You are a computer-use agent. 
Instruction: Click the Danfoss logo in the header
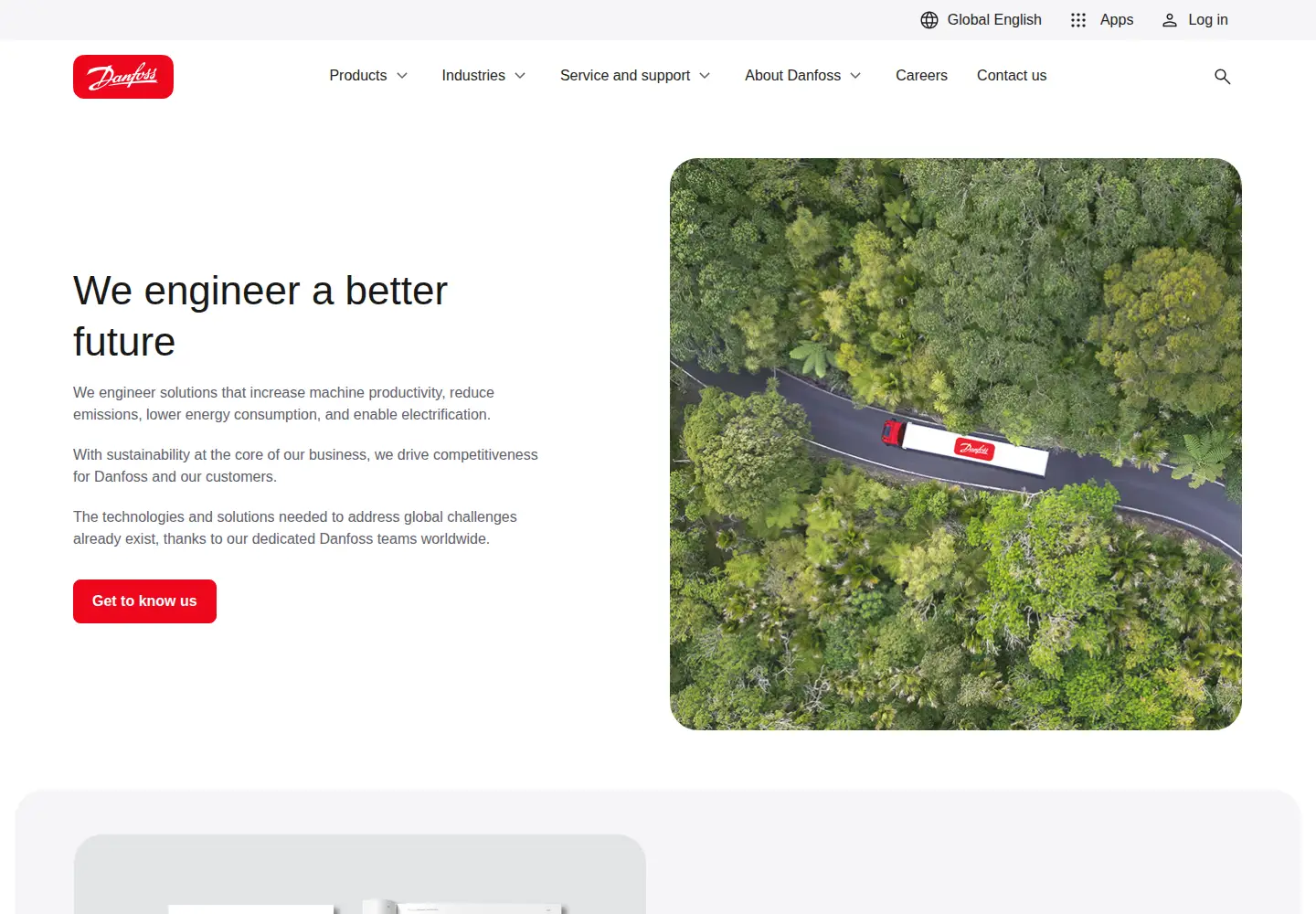(x=123, y=77)
